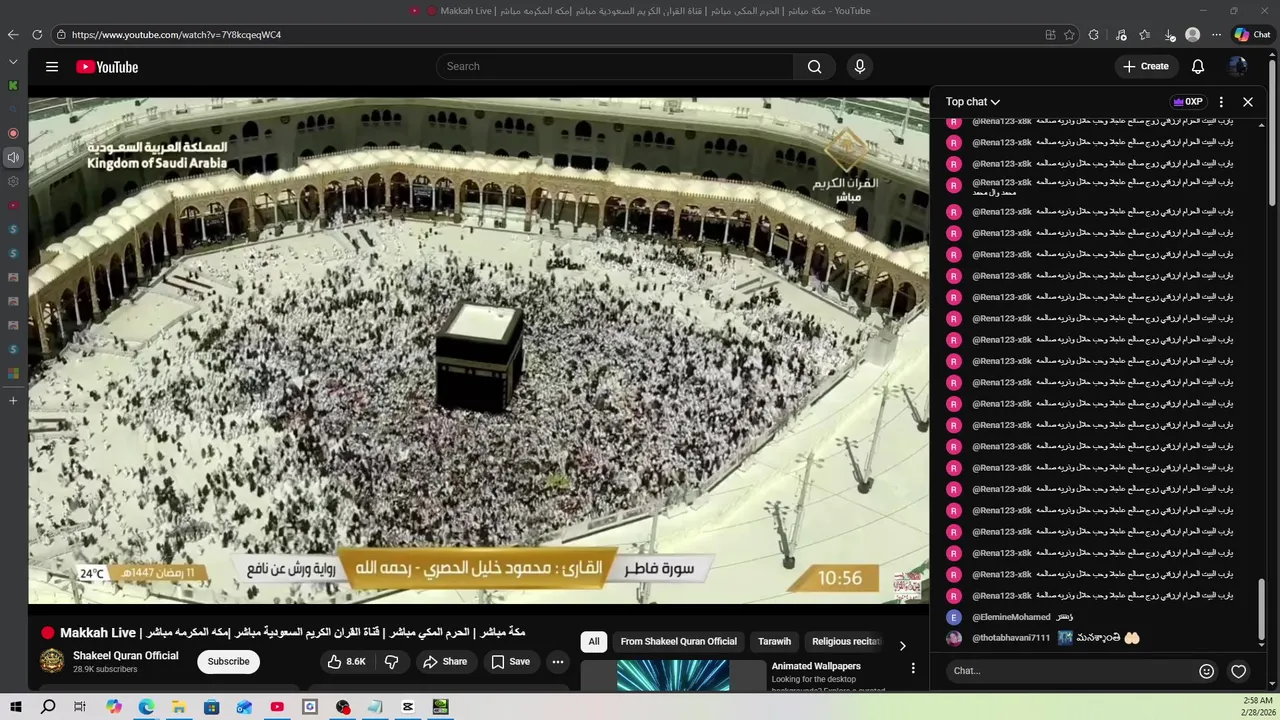Screen dimensions: 1280x720
Task: Click the YouTube Search input field
Action: click(615, 66)
